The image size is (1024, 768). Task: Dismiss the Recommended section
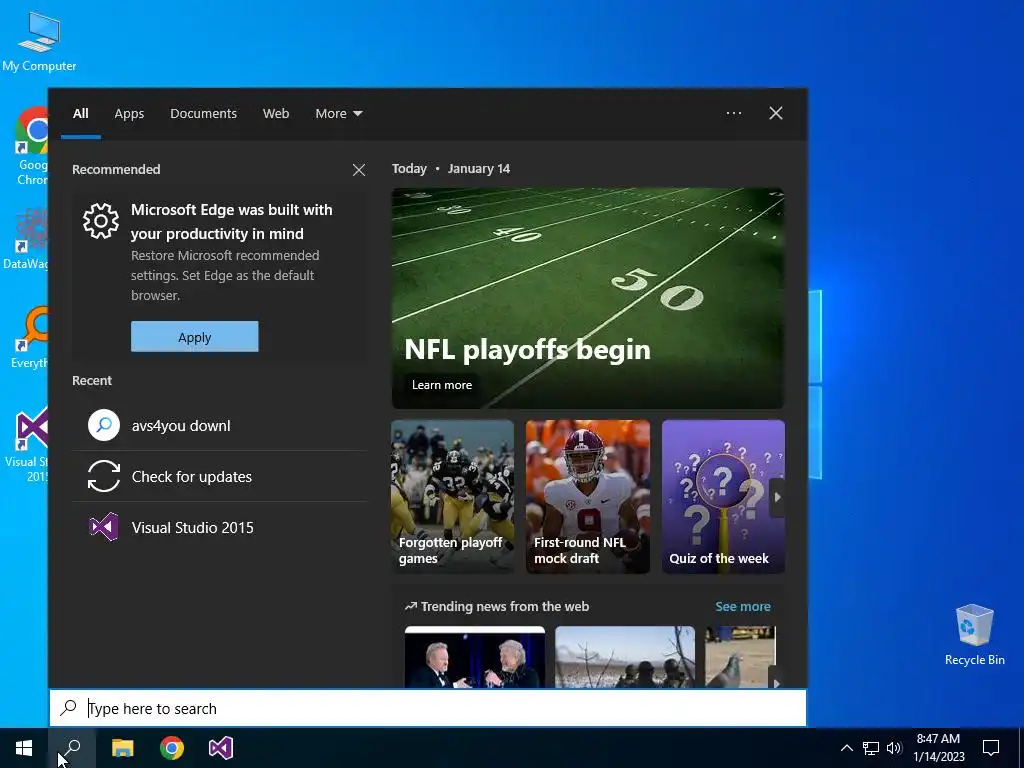point(359,170)
